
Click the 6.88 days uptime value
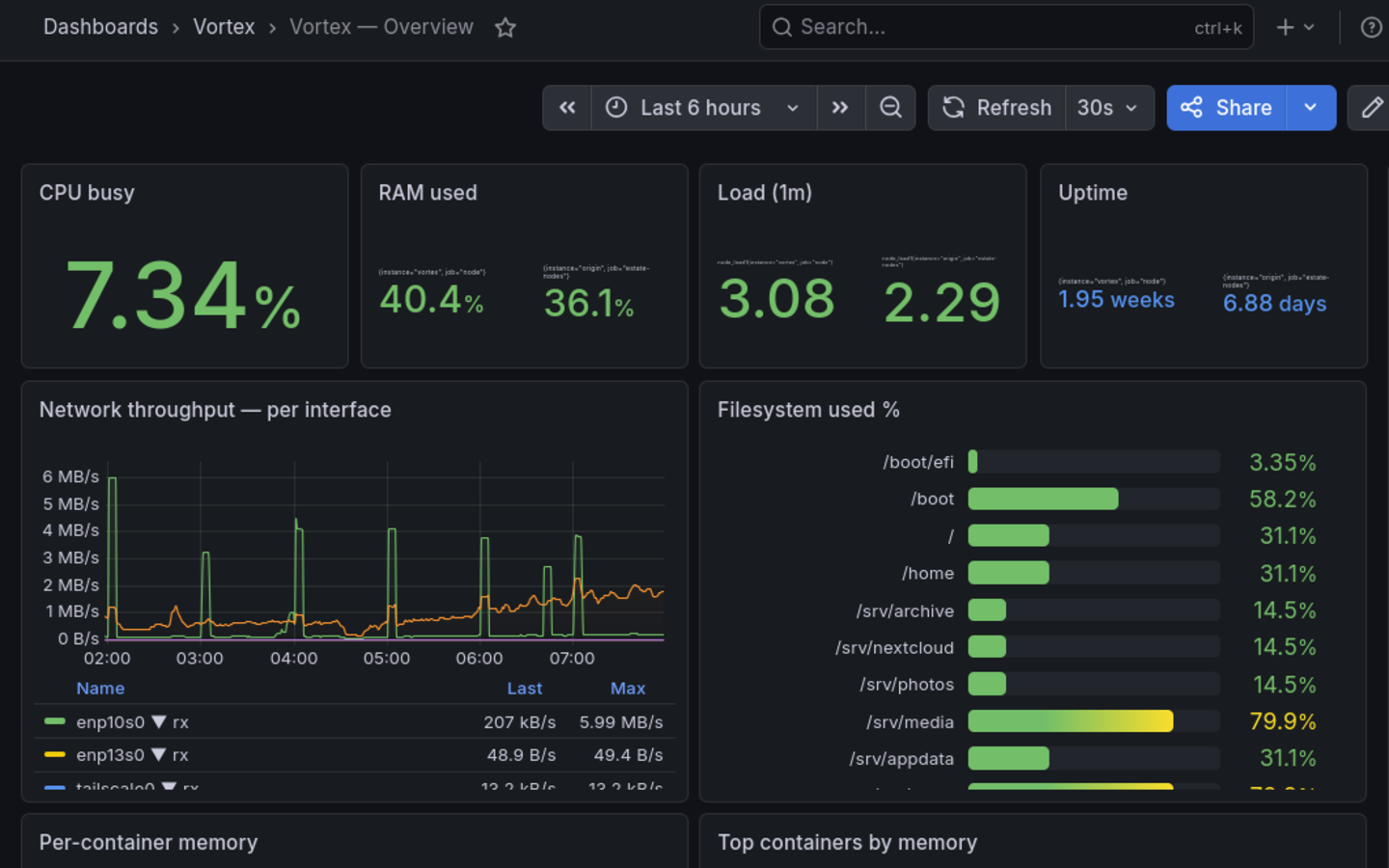[x=1274, y=304]
